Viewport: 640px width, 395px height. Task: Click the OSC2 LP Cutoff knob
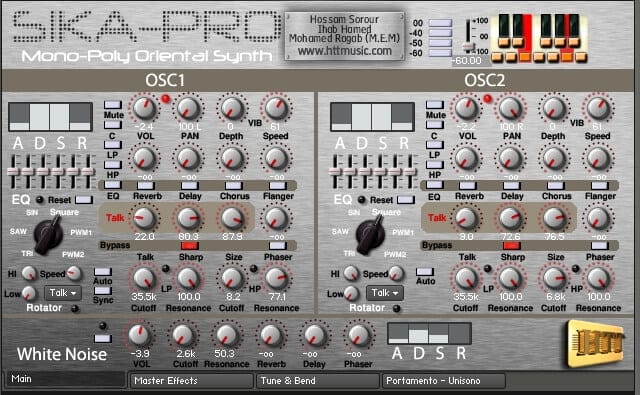(x=466, y=279)
